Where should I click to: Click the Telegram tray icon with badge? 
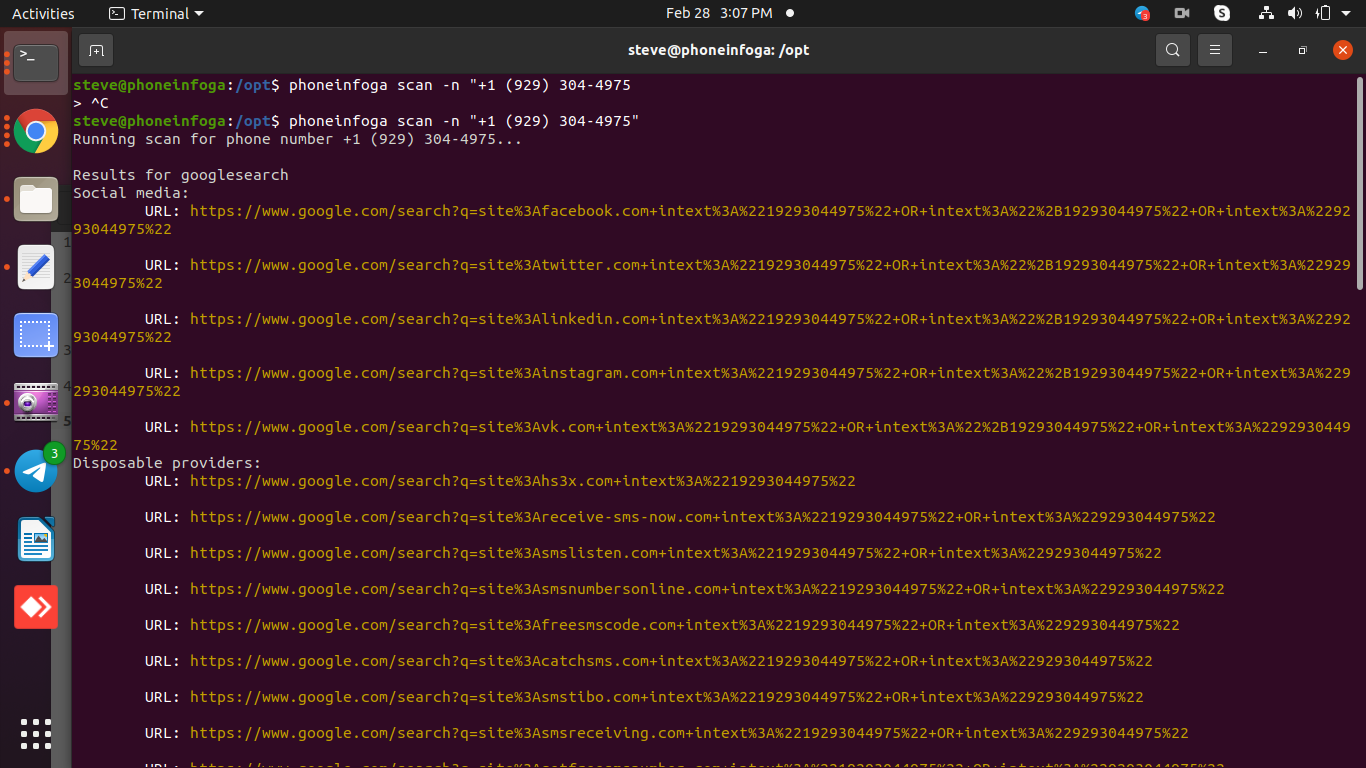pyautogui.click(x=1142, y=13)
